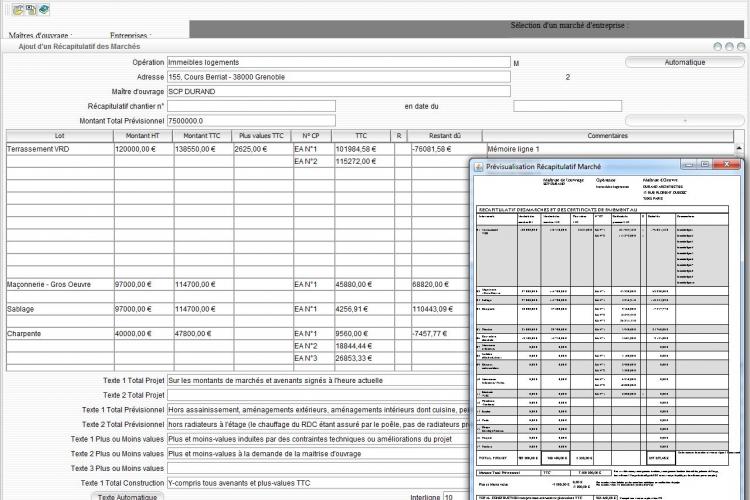Click the Automatique button

[x=684, y=62]
